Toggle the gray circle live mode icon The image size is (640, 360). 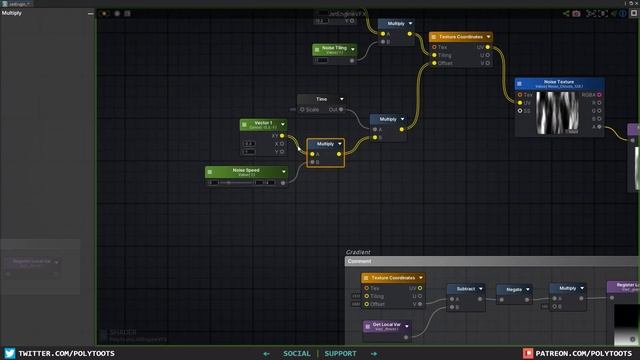tap(117, 13)
